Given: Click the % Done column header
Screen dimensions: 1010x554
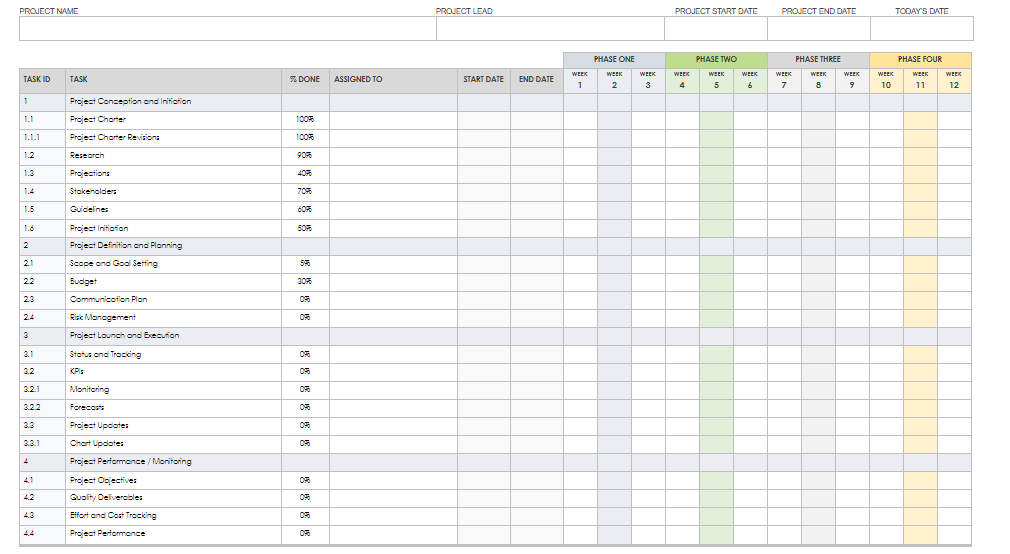Looking at the screenshot, I should point(305,81).
